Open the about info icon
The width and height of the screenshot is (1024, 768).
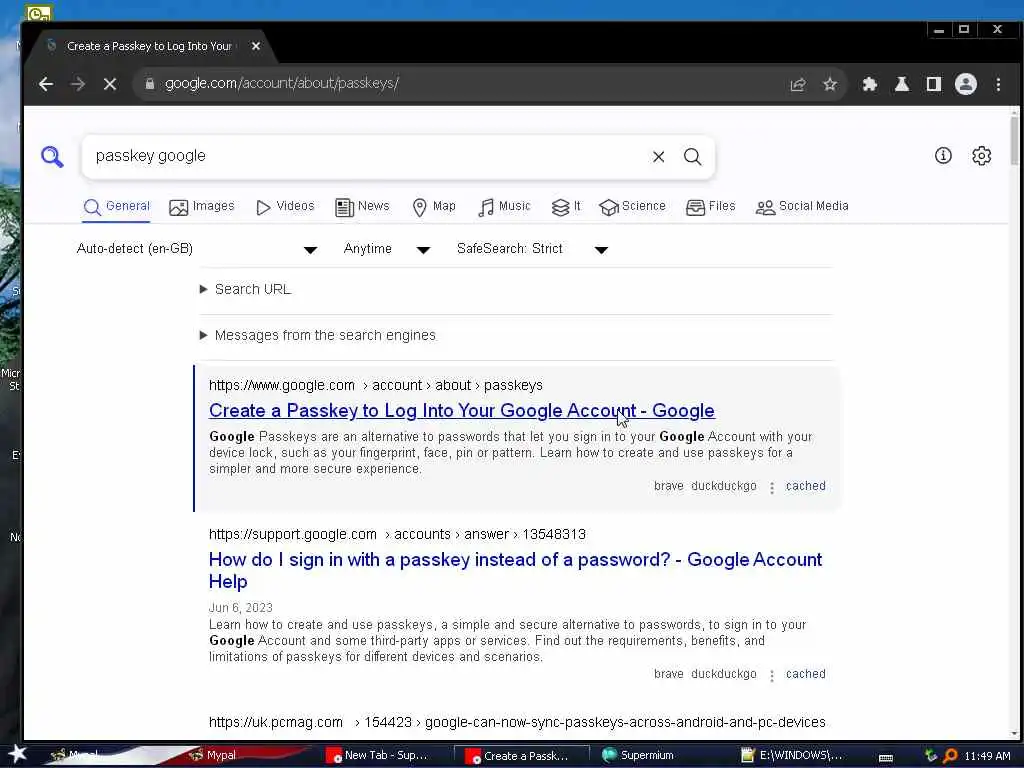click(x=943, y=155)
